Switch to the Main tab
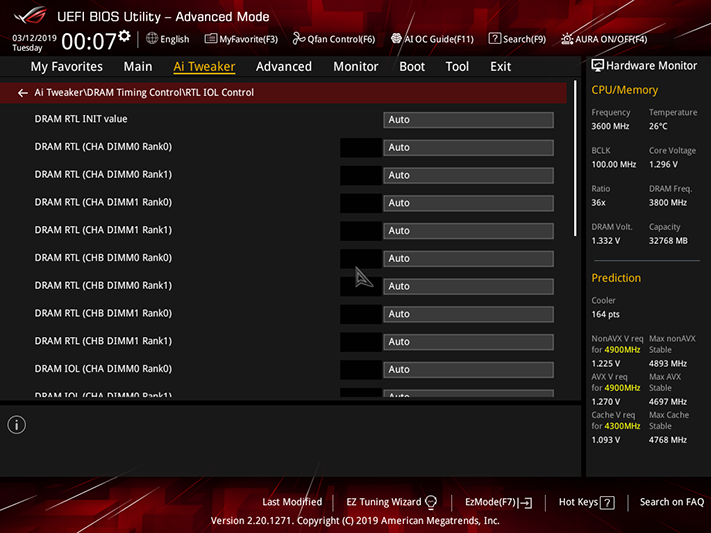711x533 pixels. 138,67
